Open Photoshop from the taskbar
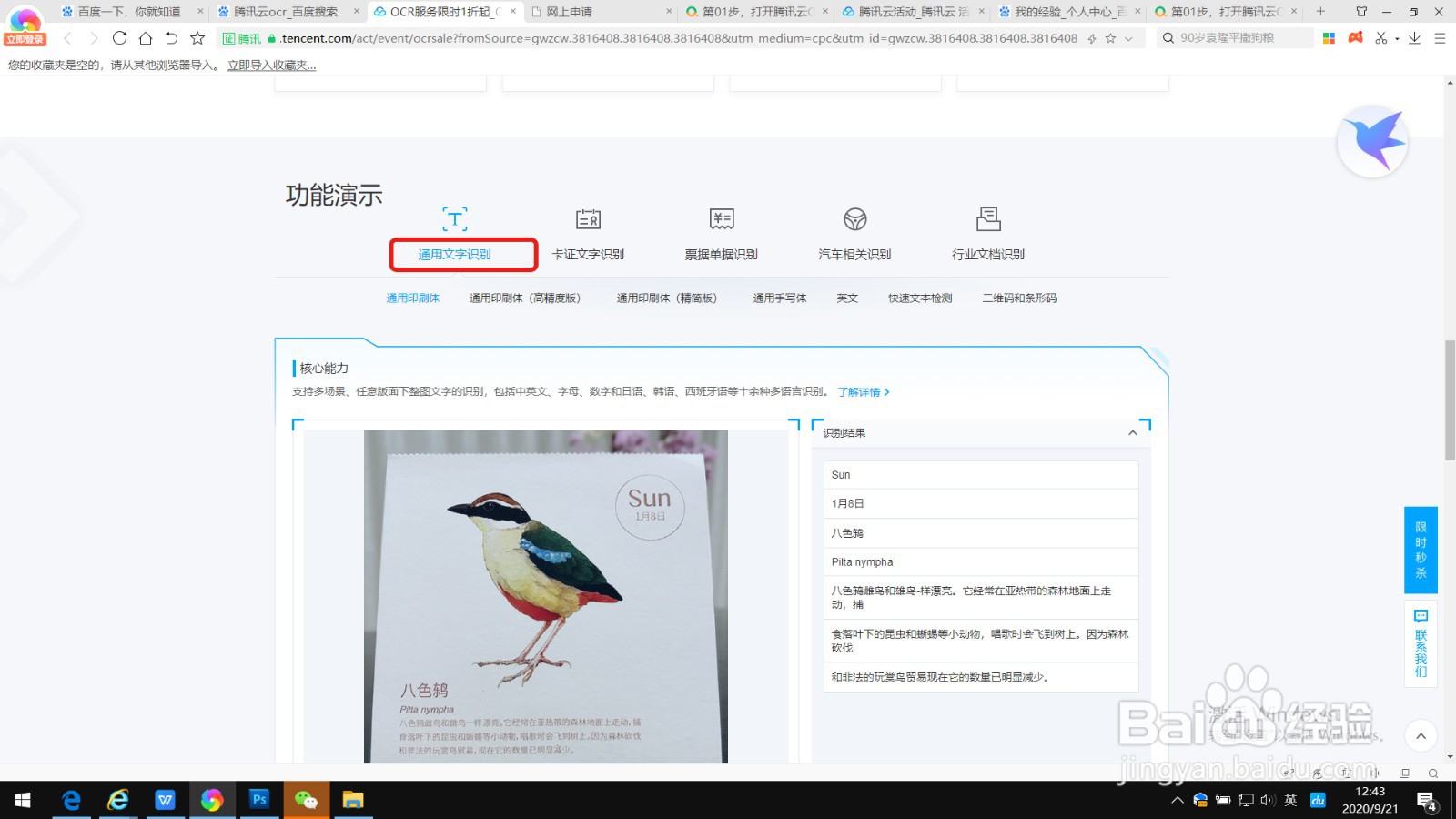The height and width of the screenshot is (819, 1456). point(259,800)
